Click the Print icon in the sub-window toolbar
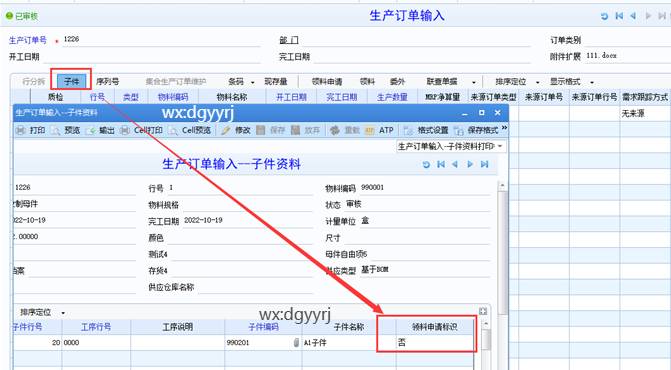671x370 pixels. pyautogui.click(x=21, y=130)
